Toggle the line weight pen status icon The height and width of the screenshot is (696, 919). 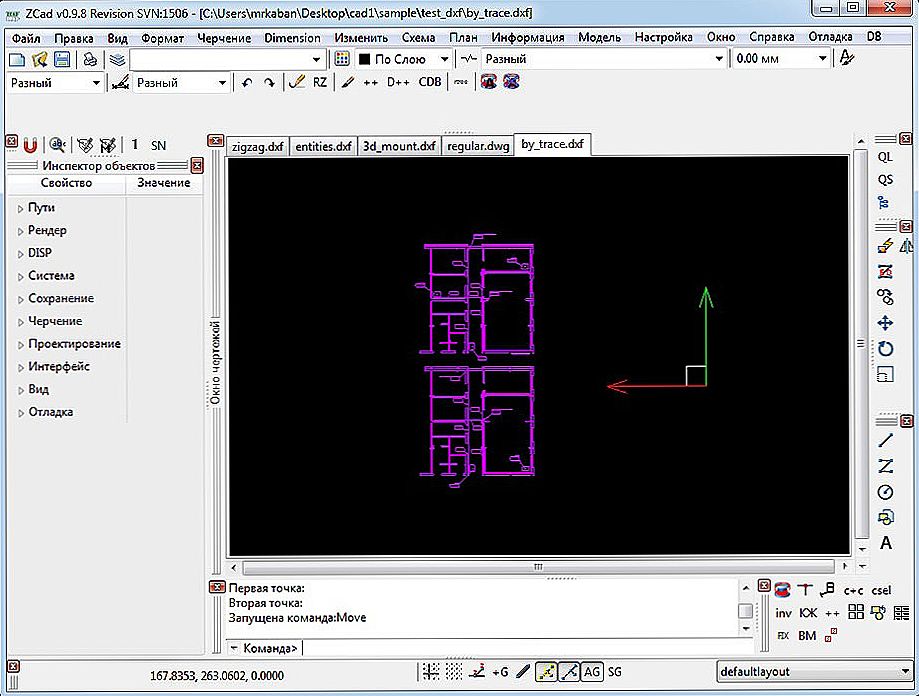pos(523,672)
